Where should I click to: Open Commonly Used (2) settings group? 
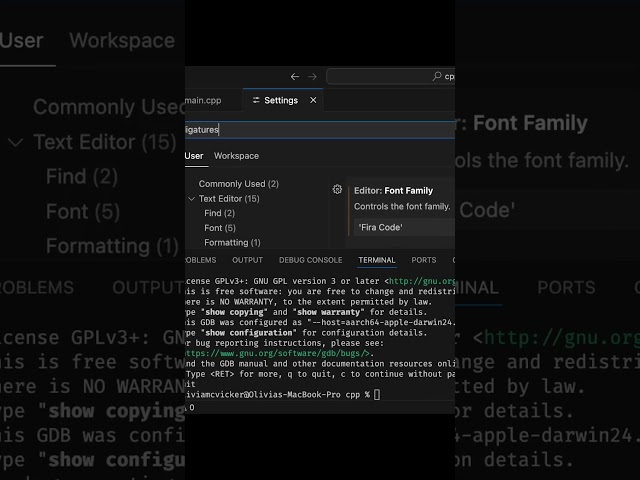pos(238,184)
